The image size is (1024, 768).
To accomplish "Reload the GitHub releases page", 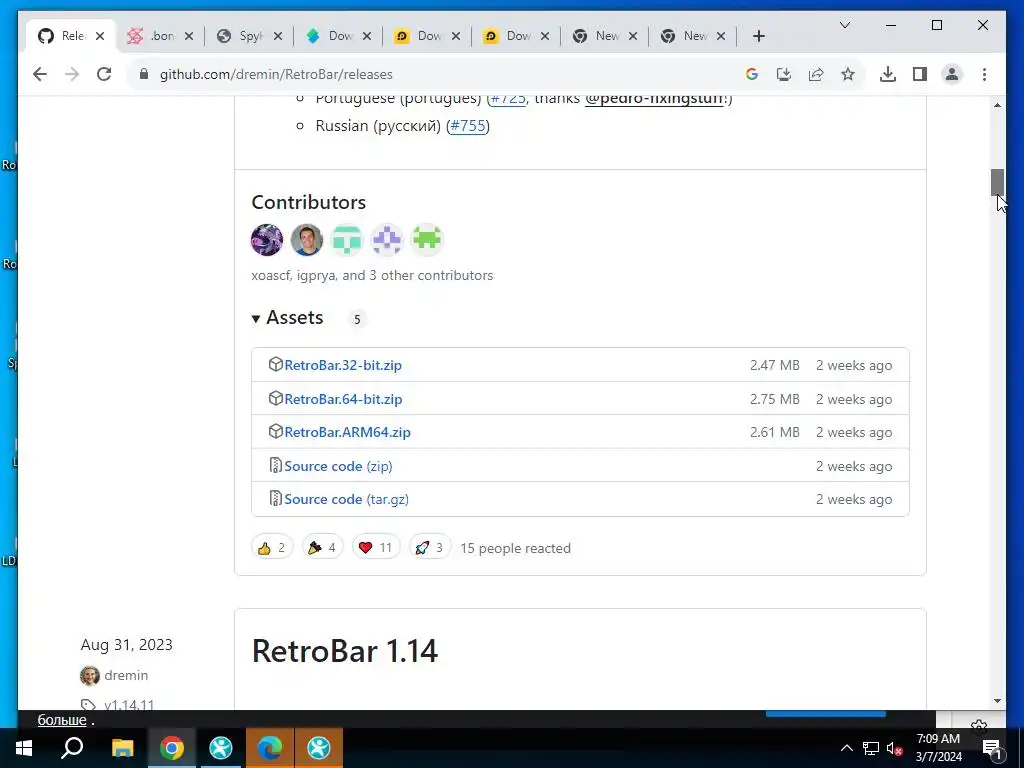I will (x=104, y=74).
